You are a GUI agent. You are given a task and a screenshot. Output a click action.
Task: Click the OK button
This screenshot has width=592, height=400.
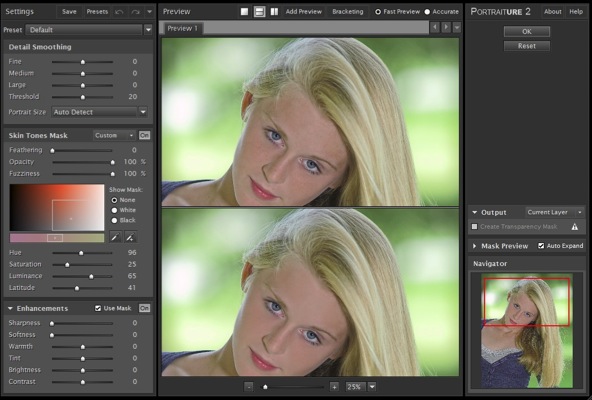click(x=527, y=32)
